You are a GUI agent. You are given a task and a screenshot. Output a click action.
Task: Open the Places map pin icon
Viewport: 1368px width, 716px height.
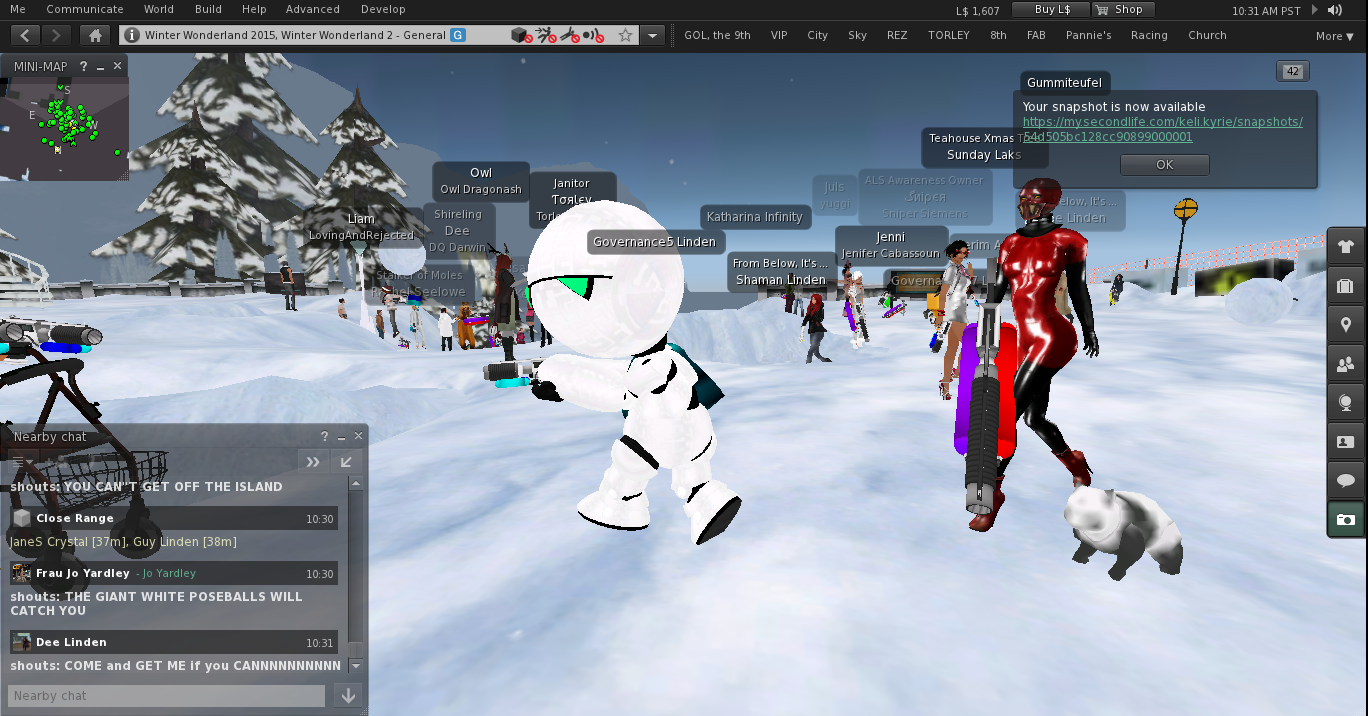[x=1345, y=325]
